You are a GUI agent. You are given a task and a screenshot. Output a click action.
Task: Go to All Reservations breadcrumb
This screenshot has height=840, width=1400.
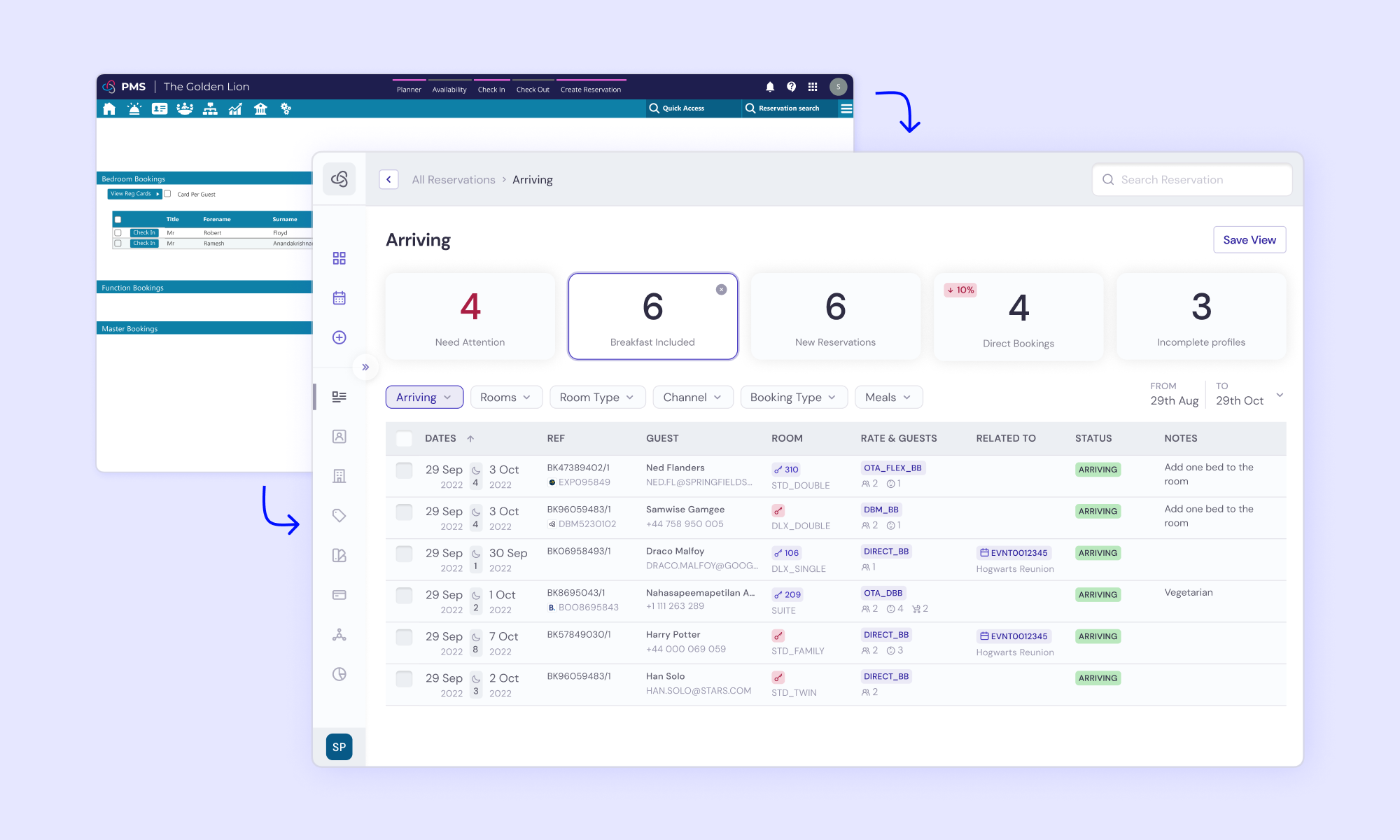pyautogui.click(x=454, y=180)
